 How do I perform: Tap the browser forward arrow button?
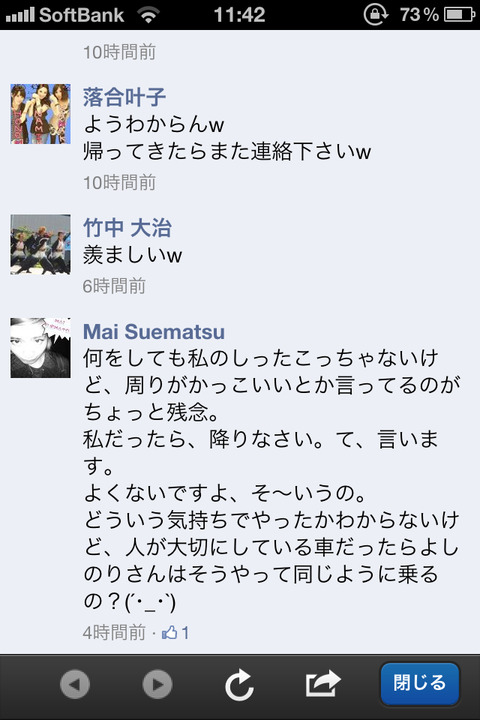tap(157, 685)
